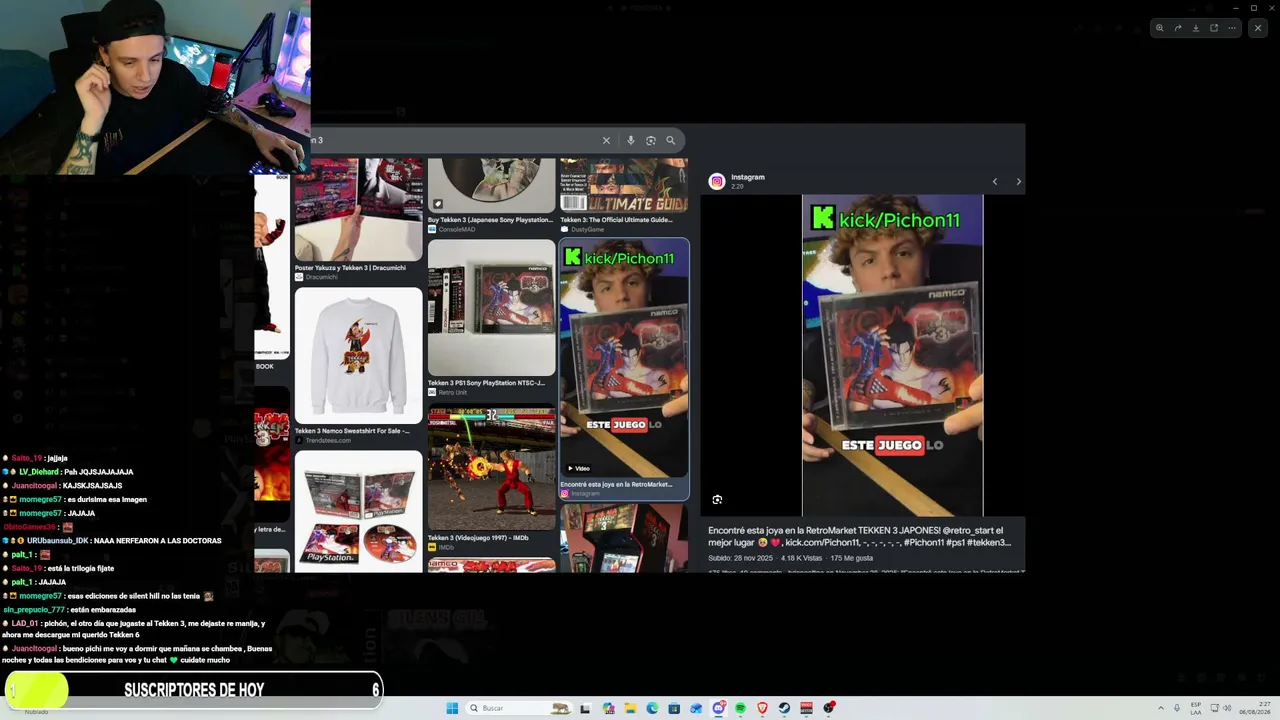
Task: Click the sin_prepucio_777 chat username
Action: click(34, 609)
